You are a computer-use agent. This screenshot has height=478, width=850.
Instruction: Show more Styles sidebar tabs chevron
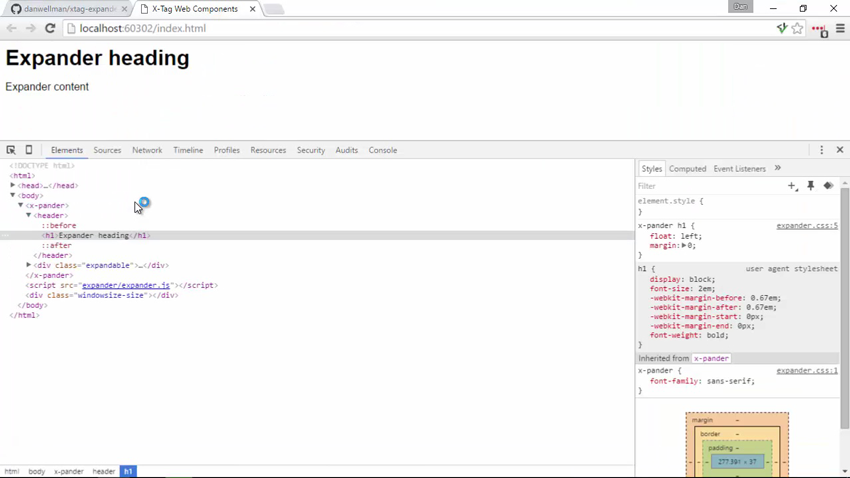pyautogui.click(x=778, y=169)
